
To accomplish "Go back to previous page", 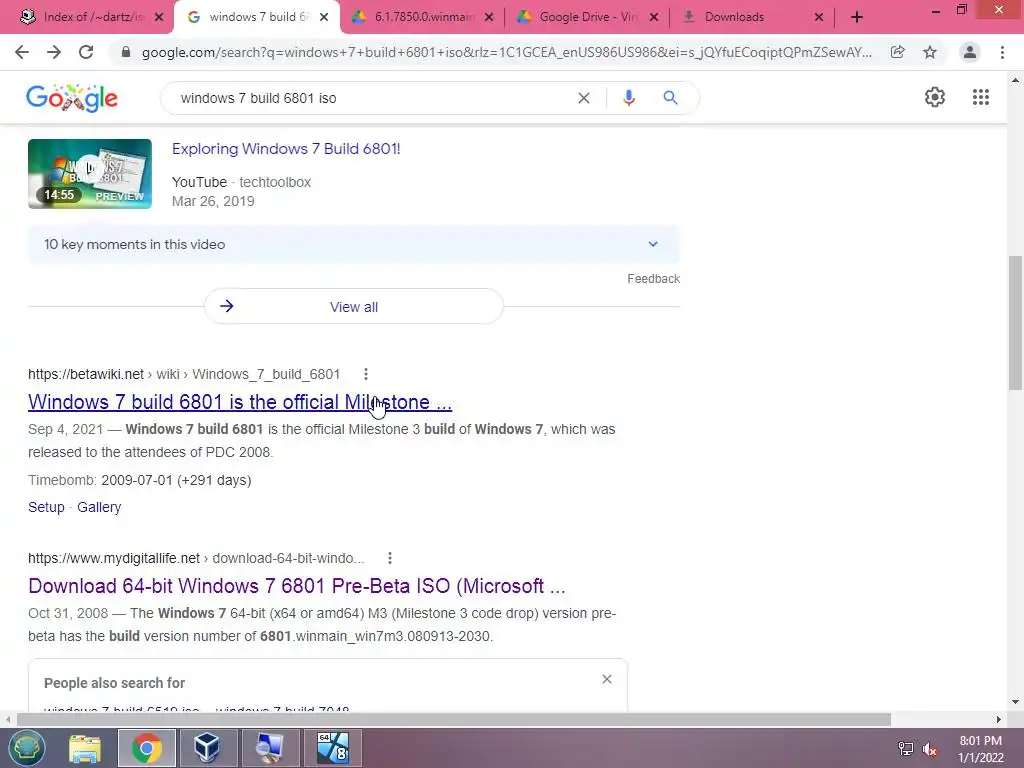I will coord(22,52).
